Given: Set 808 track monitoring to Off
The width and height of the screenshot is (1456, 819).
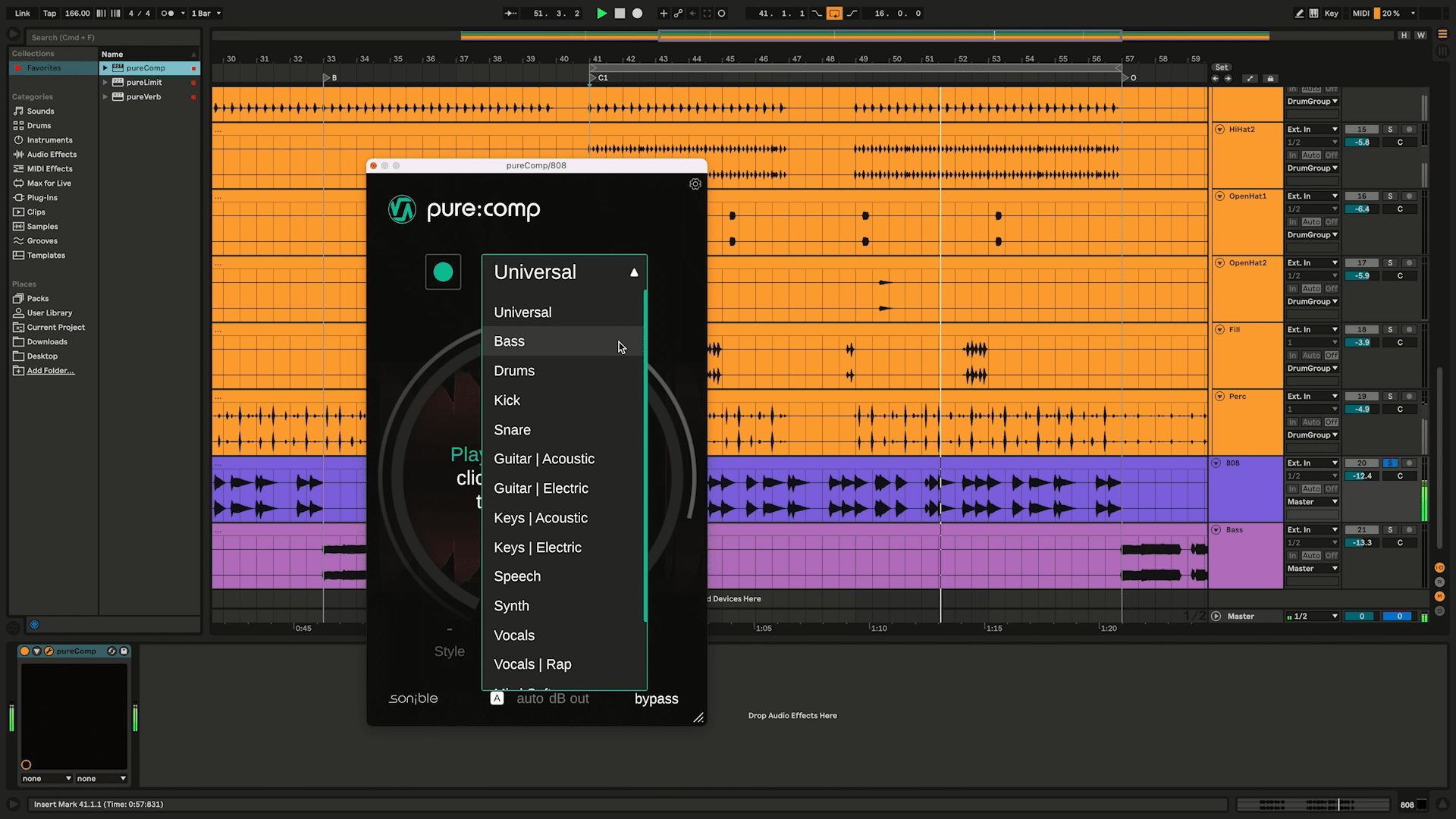Looking at the screenshot, I should [x=1332, y=488].
